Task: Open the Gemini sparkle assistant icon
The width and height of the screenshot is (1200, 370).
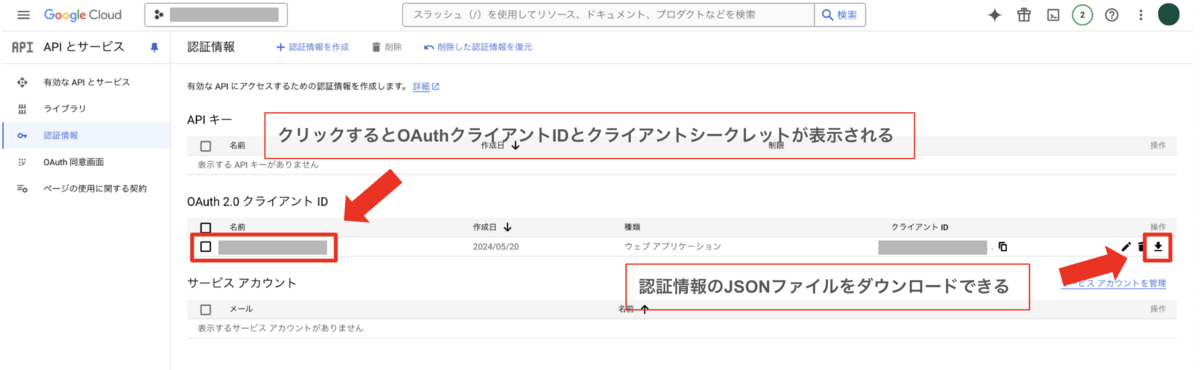Action: [994, 15]
